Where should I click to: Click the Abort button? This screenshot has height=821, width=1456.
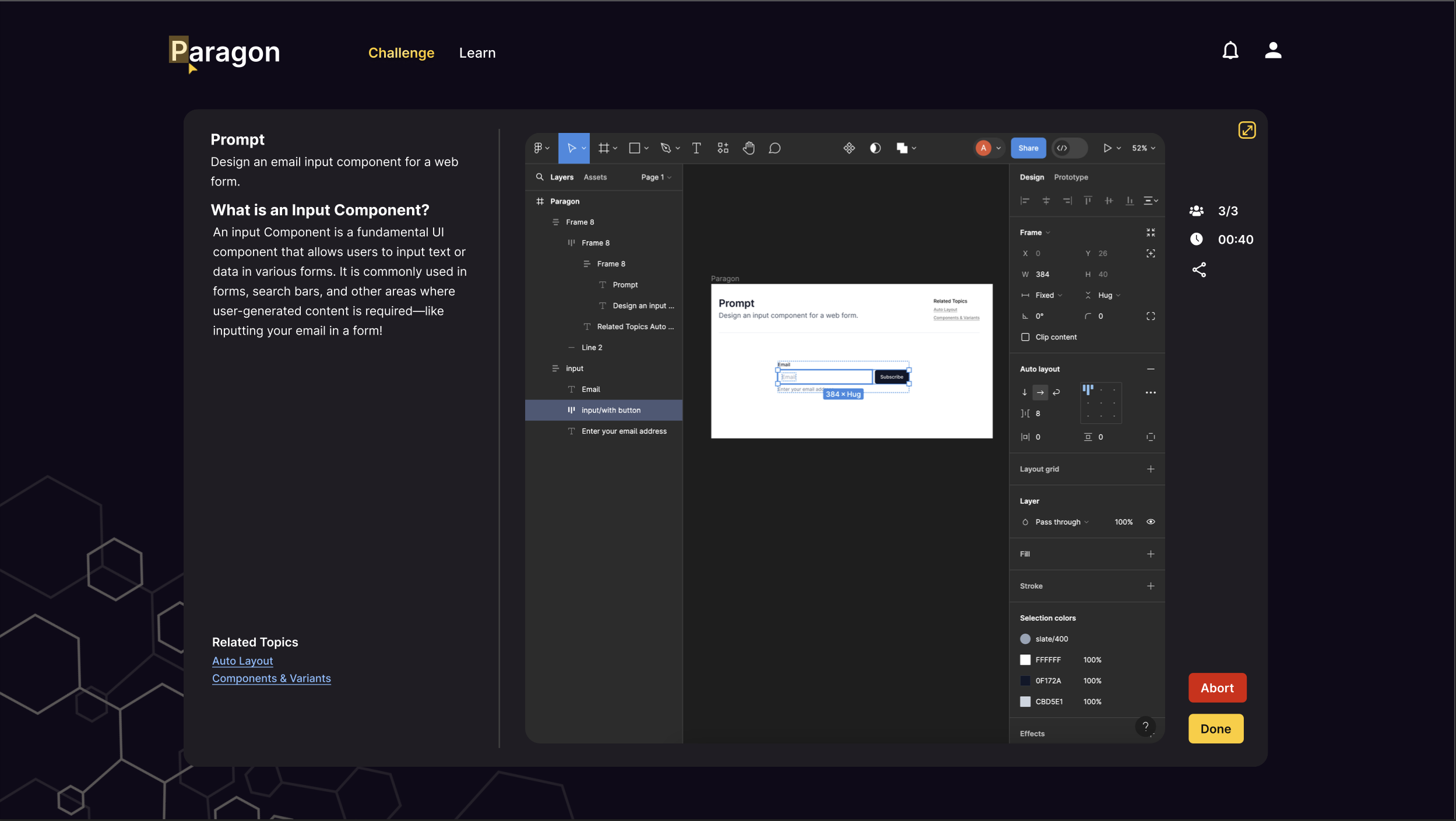[1217, 688]
